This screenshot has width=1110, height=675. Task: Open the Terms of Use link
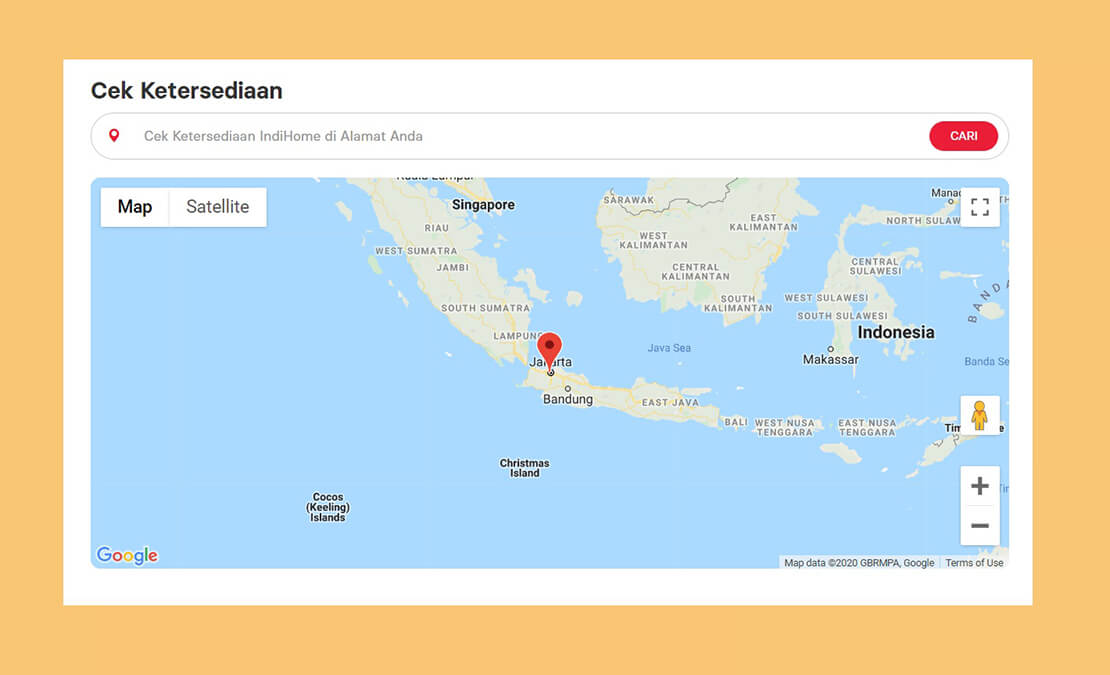(974, 563)
